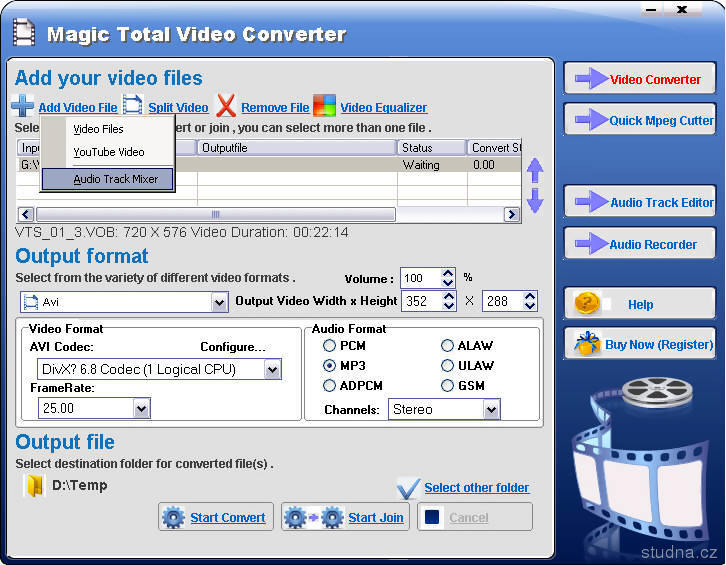This screenshot has height=565, width=726.
Task: Click the double gear Start Join icon
Action: pyautogui.click(x=314, y=517)
